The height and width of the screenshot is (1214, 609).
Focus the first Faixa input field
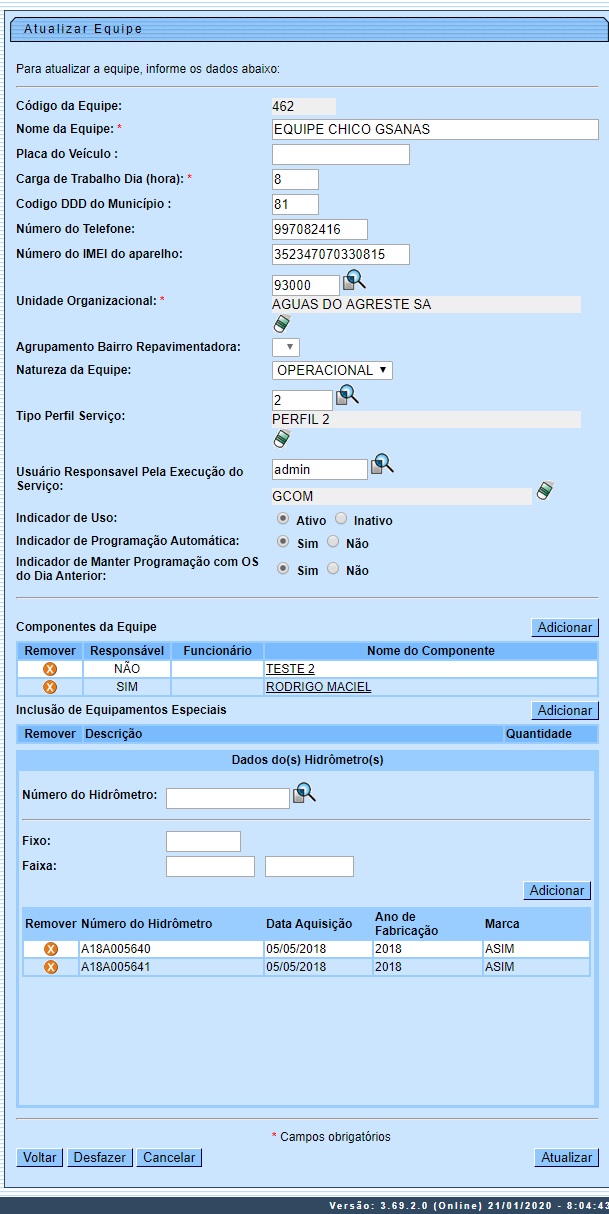[210, 866]
